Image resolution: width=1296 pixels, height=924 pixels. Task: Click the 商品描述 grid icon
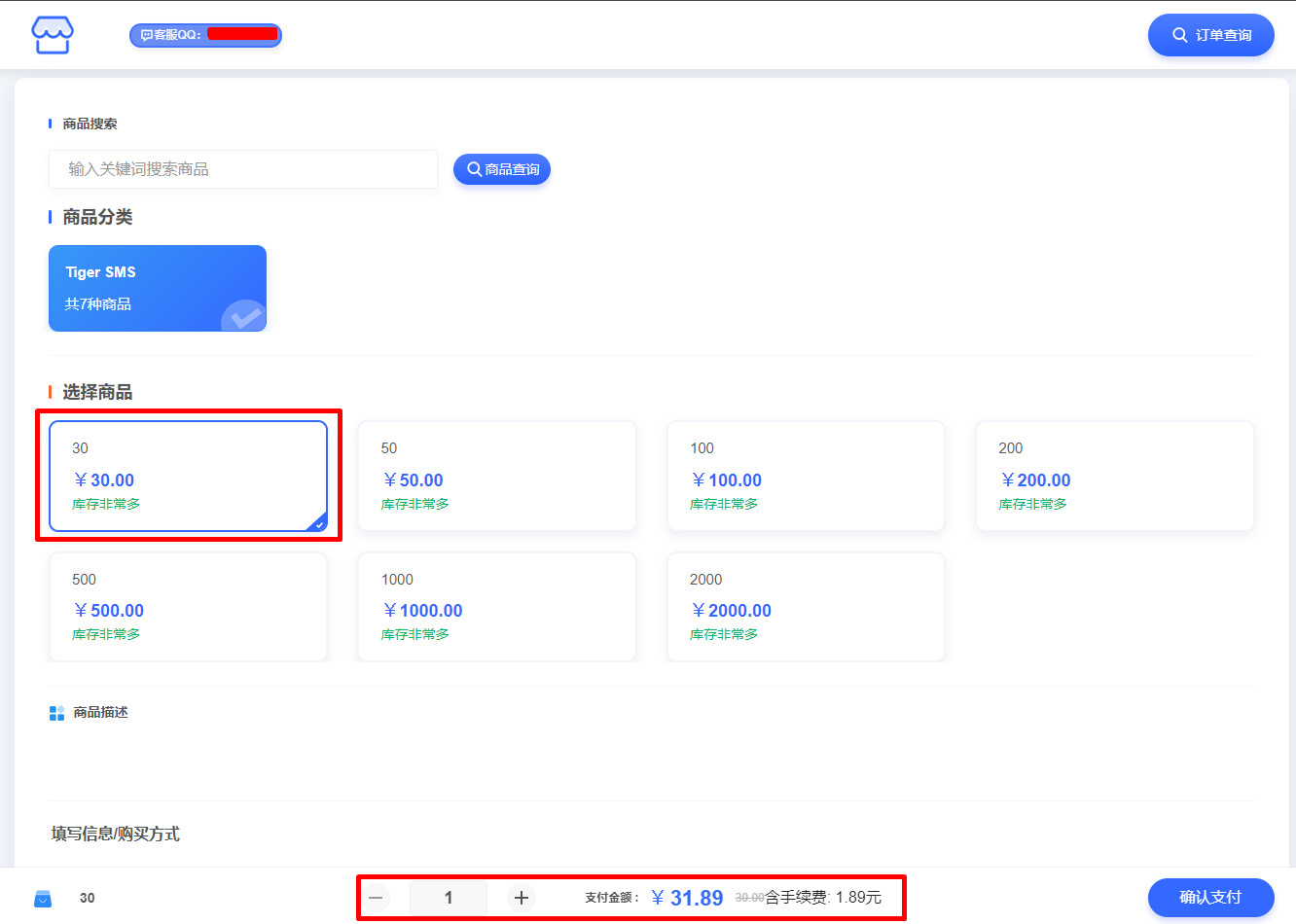[56, 713]
